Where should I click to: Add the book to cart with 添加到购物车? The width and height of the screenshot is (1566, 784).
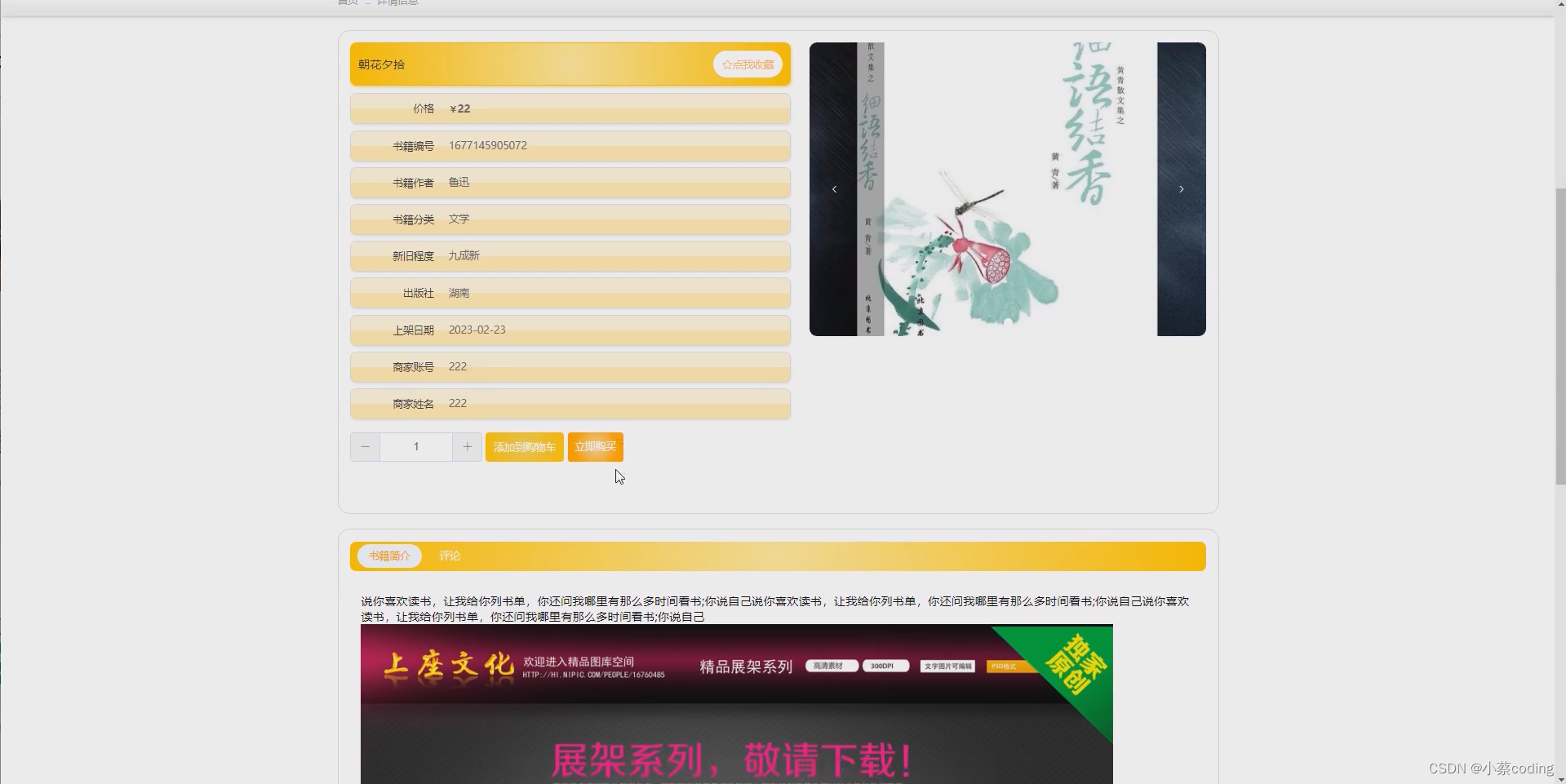coord(525,447)
